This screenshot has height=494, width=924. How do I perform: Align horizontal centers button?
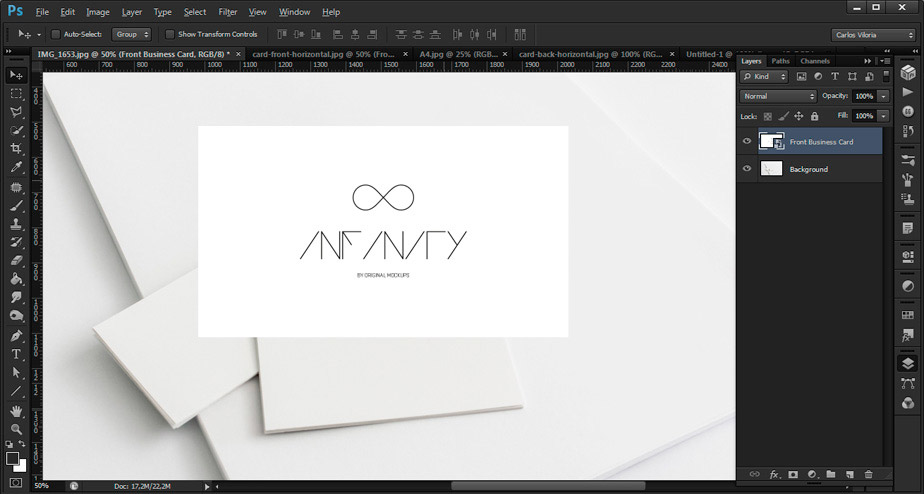[355, 34]
